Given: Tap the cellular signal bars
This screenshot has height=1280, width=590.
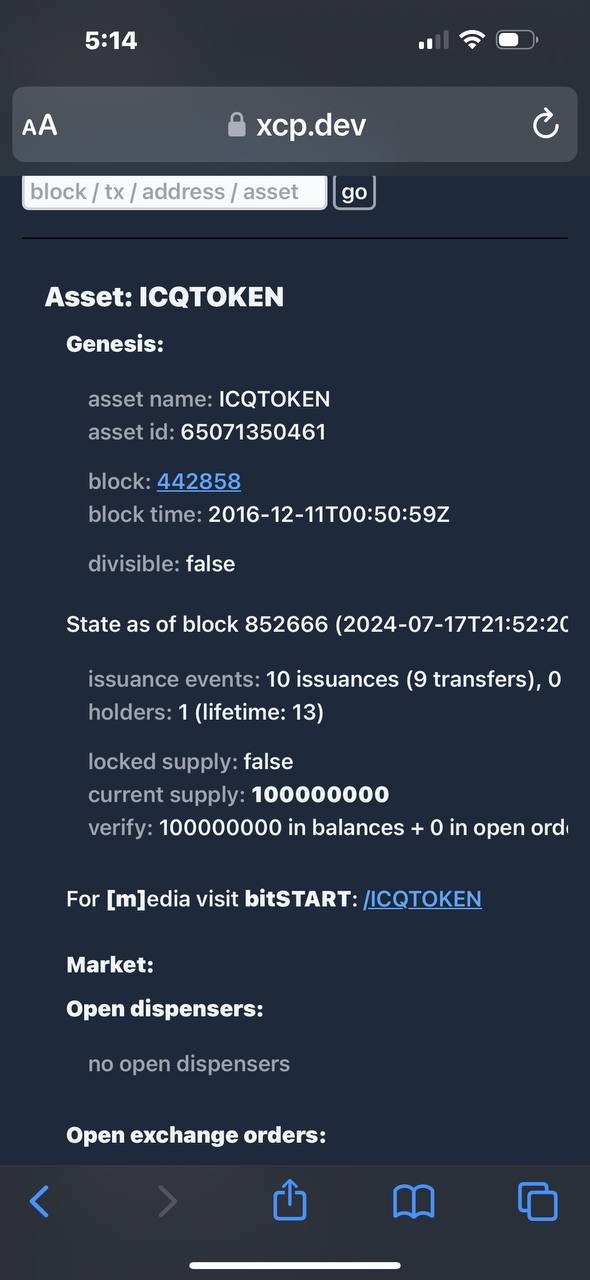Looking at the screenshot, I should pos(433,41).
